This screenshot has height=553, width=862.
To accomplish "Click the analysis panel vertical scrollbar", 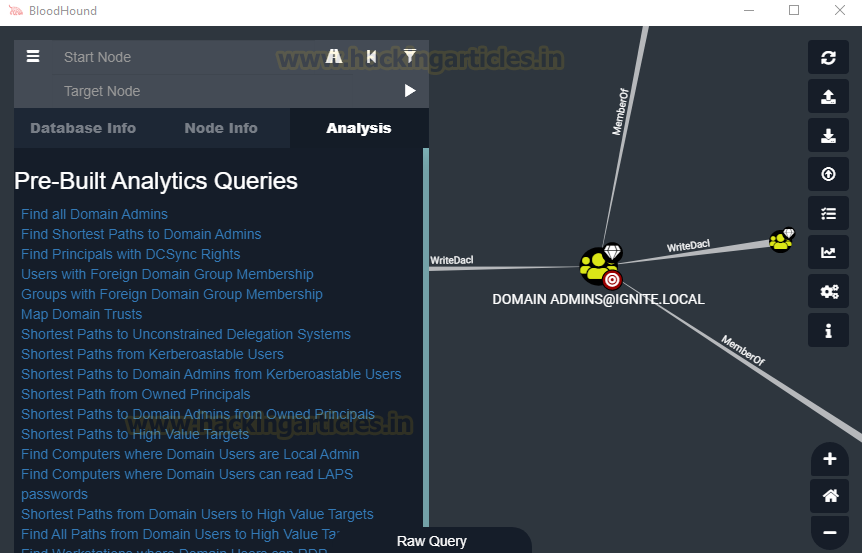I will pyautogui.click(x=426, y=338).
